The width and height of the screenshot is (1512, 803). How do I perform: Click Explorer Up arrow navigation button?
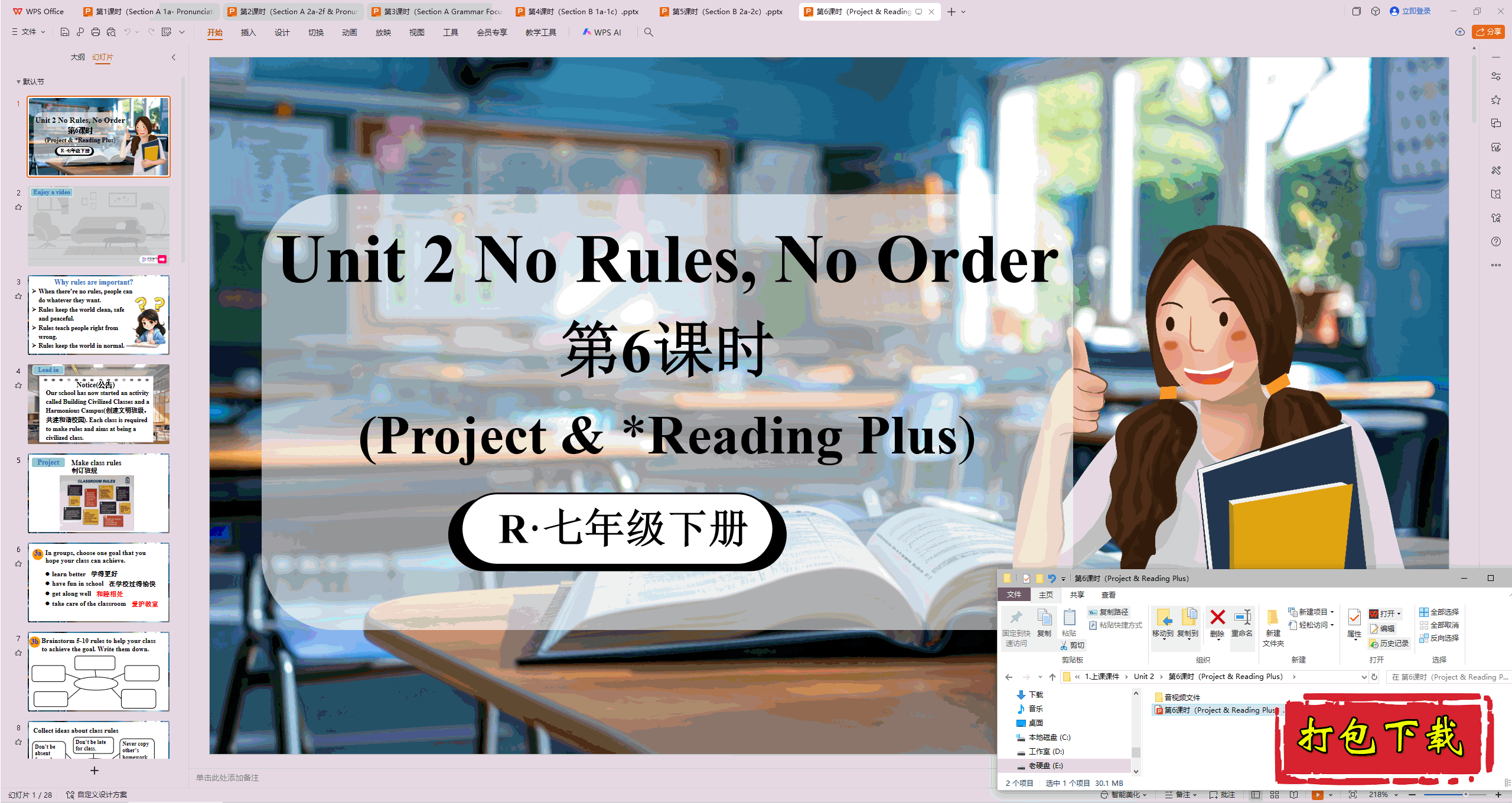click(x=1052, y=677)
